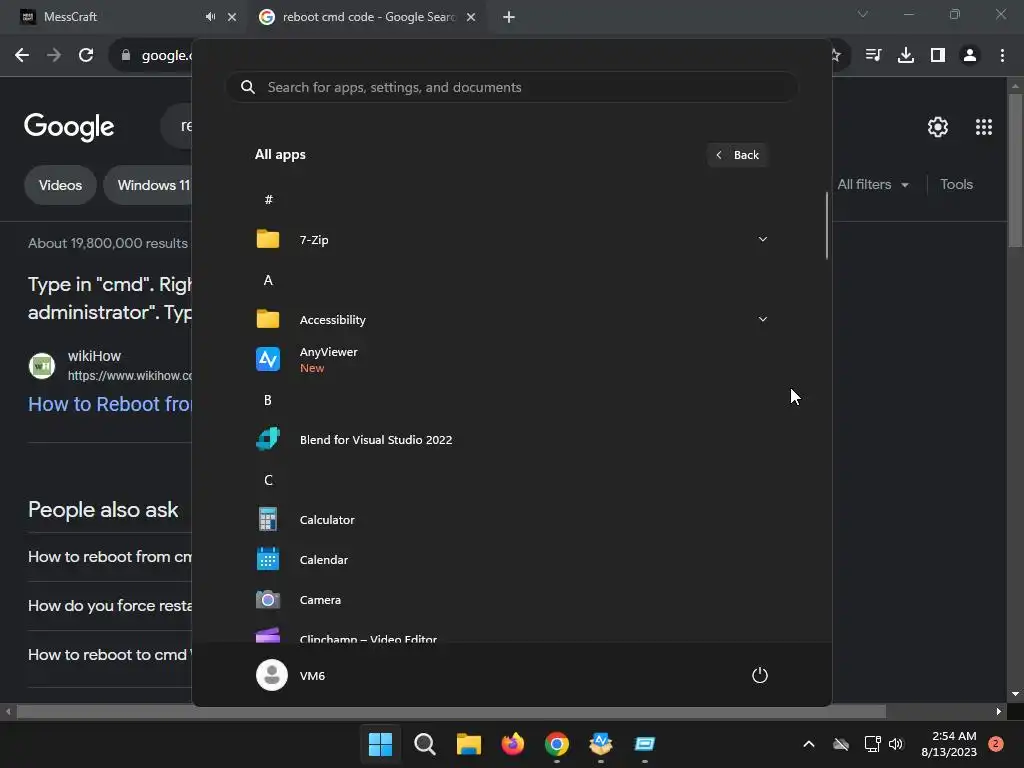Screen dimensions: 1024x768
Task: Jump to letter B section header
Action: 268,400
